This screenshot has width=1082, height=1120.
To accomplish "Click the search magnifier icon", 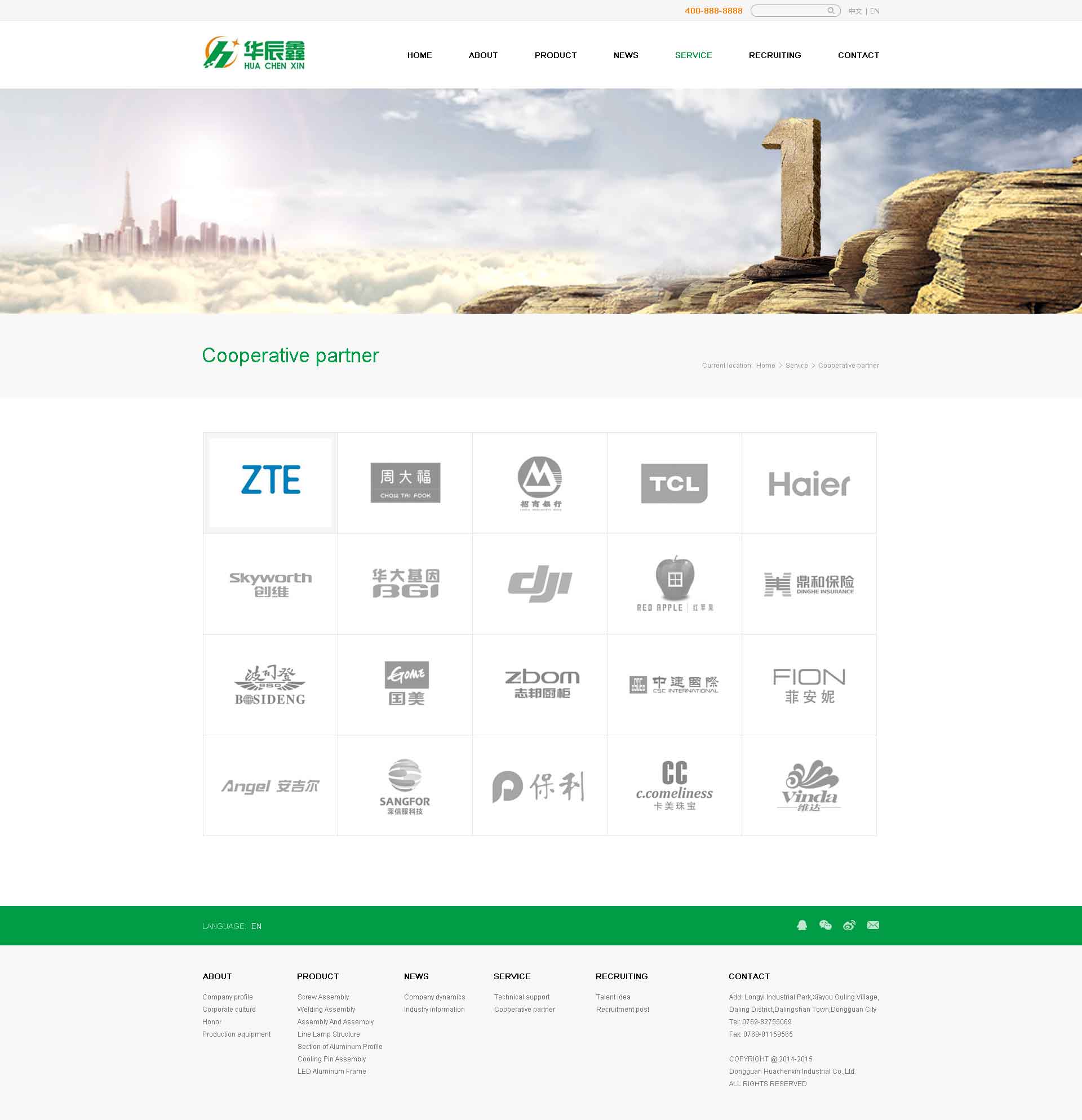I will click(831, 11).
